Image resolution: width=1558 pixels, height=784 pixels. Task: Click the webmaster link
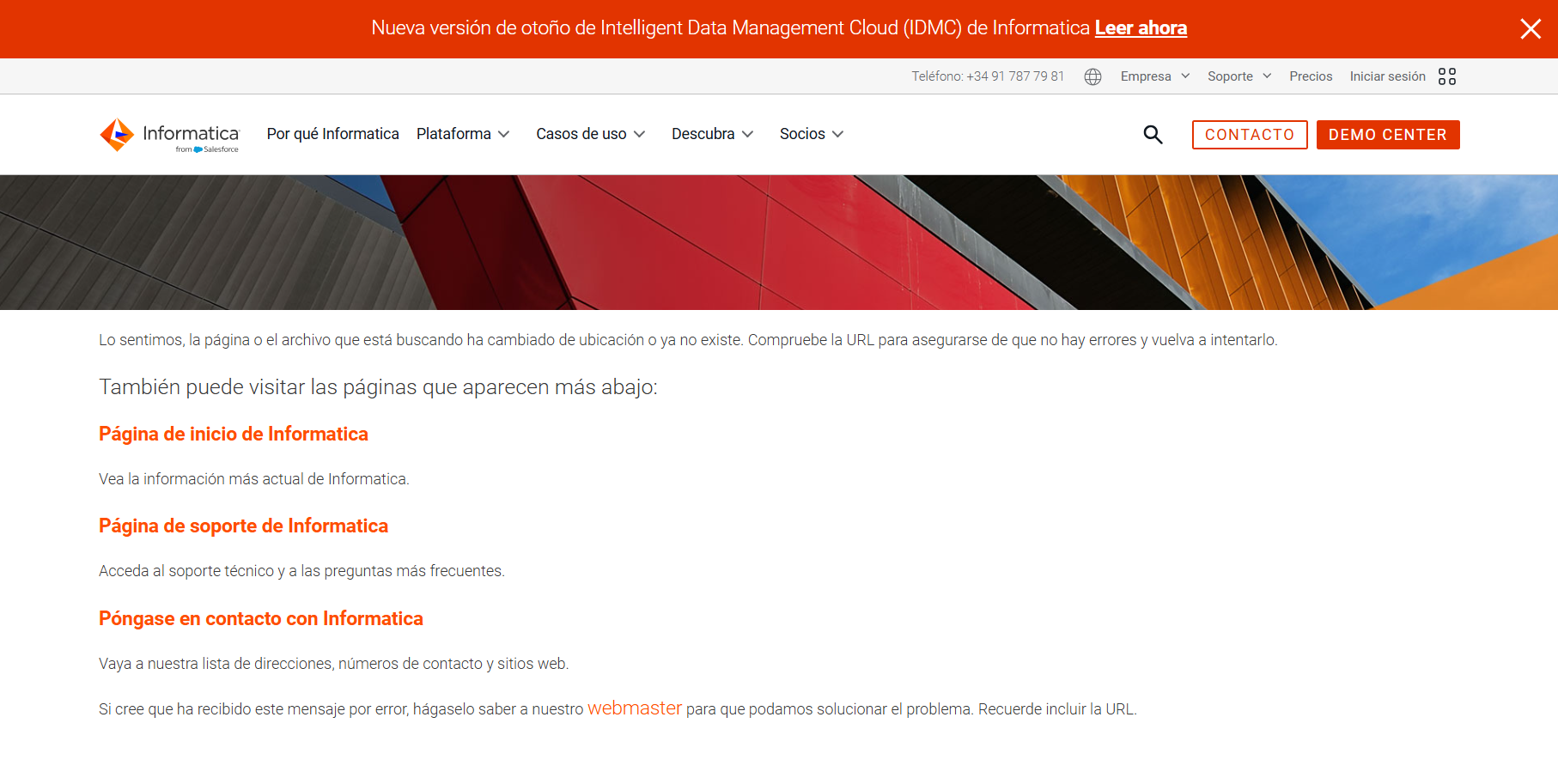click(x=635, y=708)
